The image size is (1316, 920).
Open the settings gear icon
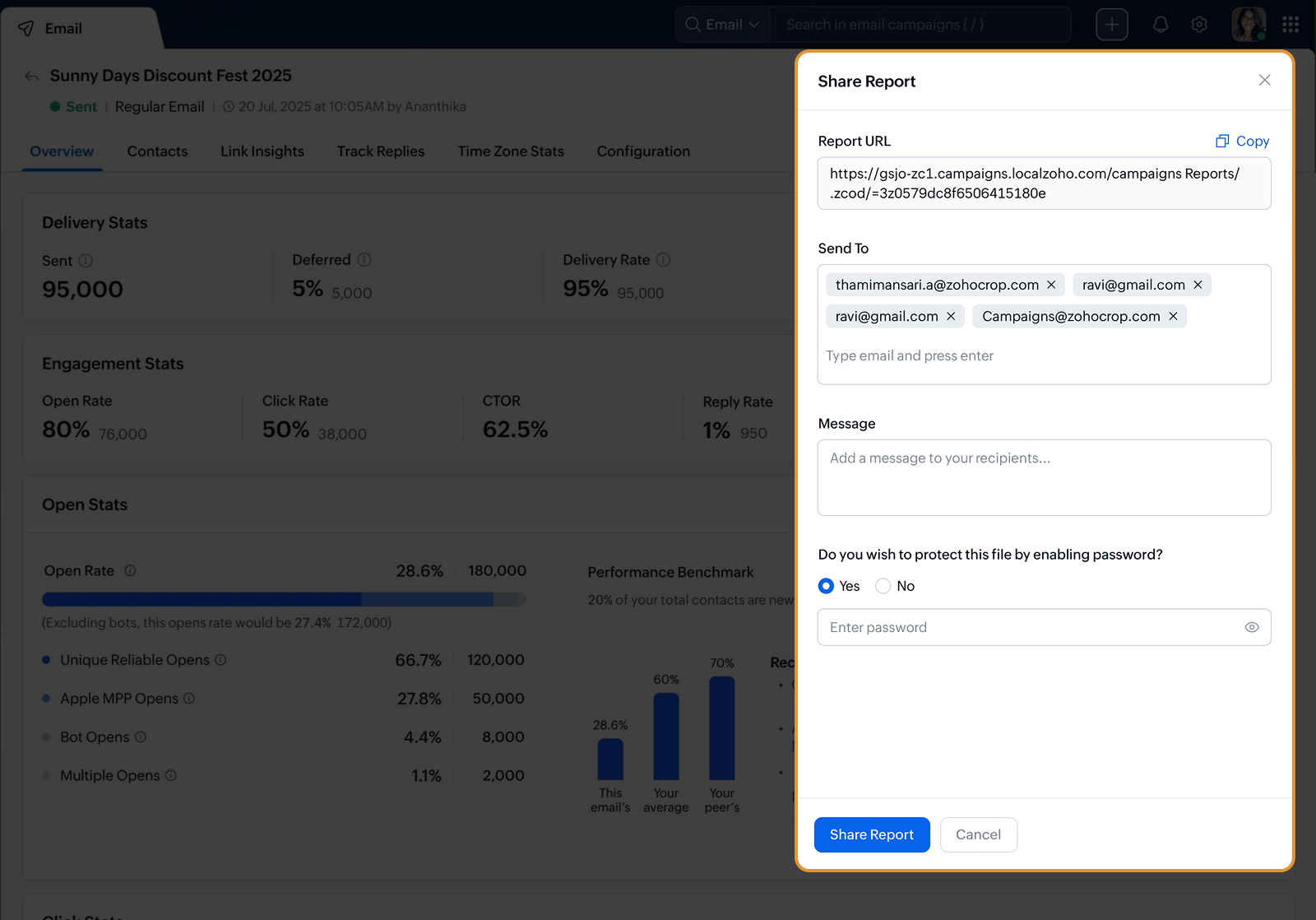click(1199, 25)
